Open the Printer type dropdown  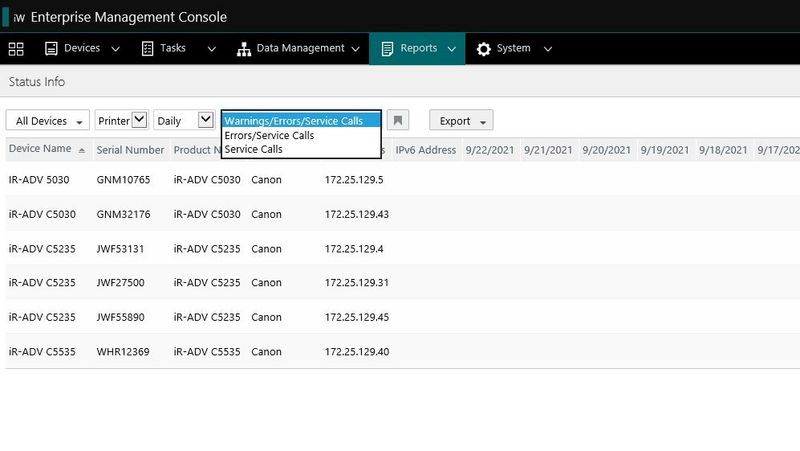click(121, 120)
